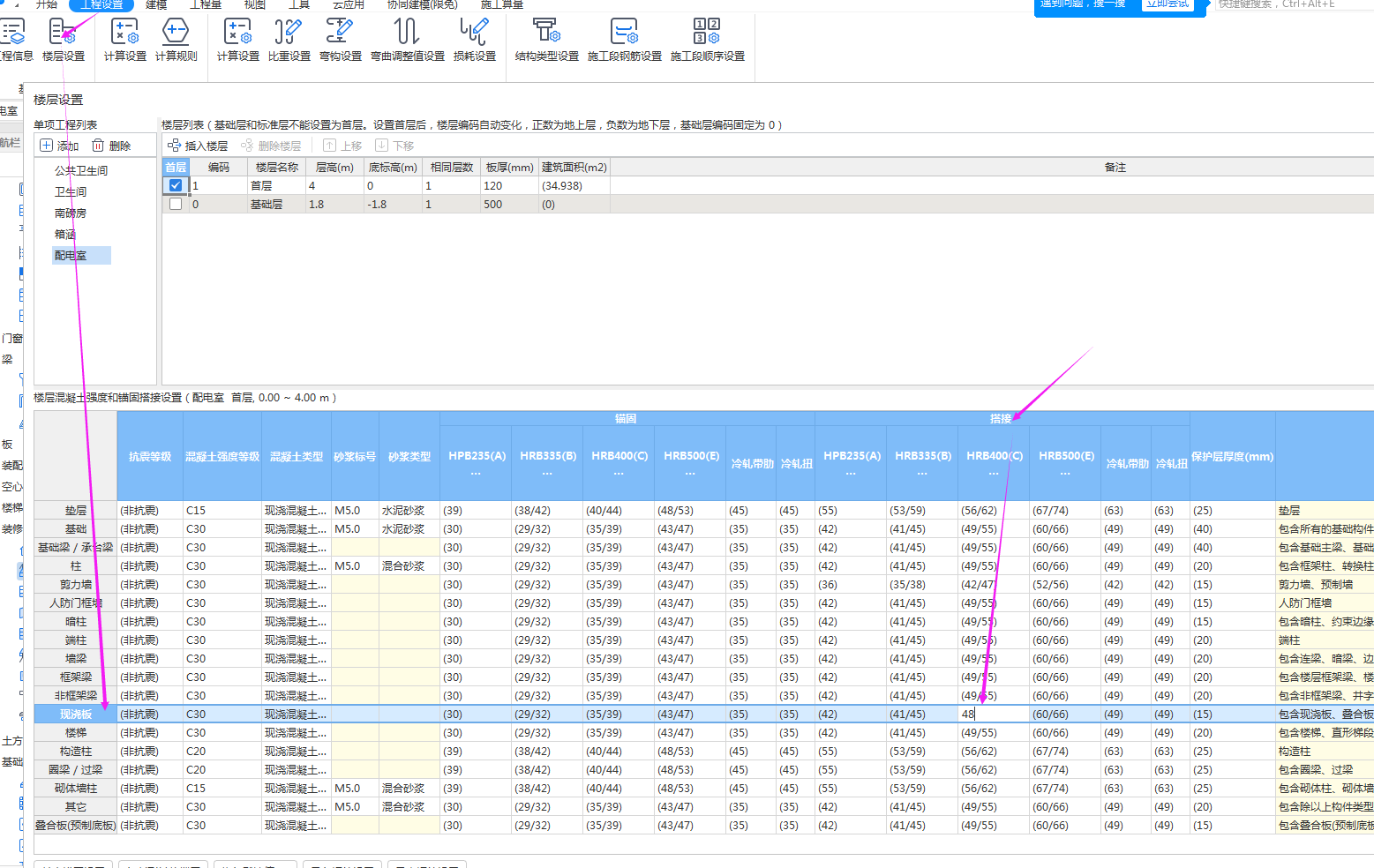Viewport: 1374px width, 868px height.
Task: Click 混凝土强度等级 C15 cell of 垫层
Action: click(222, 511)
